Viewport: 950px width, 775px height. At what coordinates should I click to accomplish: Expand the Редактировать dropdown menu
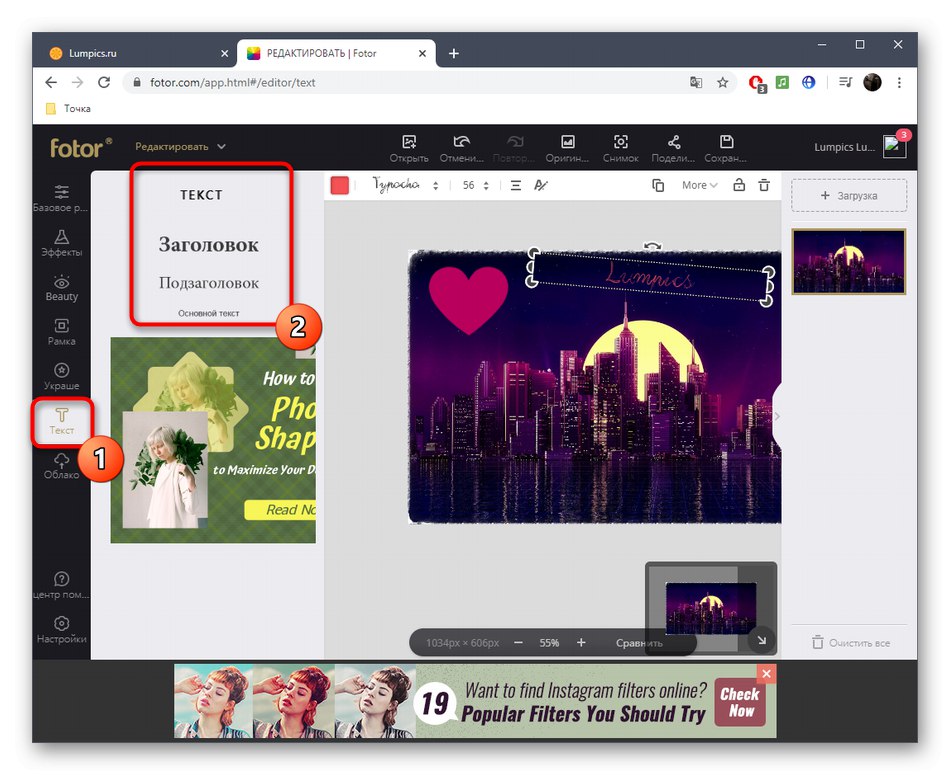point(180,145)
